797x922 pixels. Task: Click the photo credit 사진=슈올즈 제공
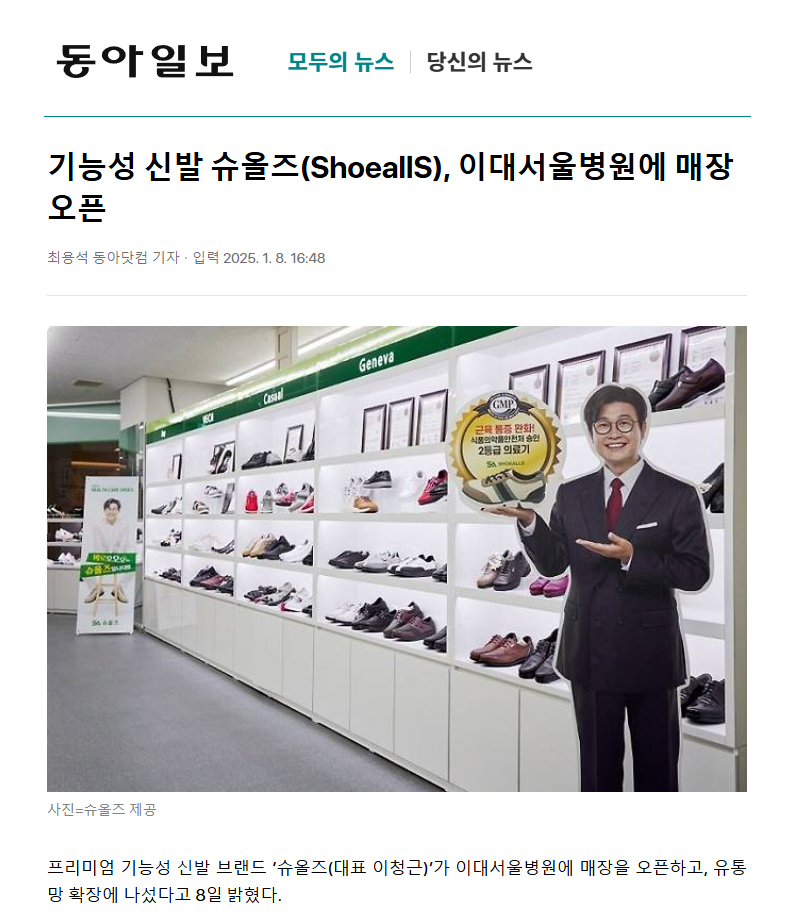[102, 810]
